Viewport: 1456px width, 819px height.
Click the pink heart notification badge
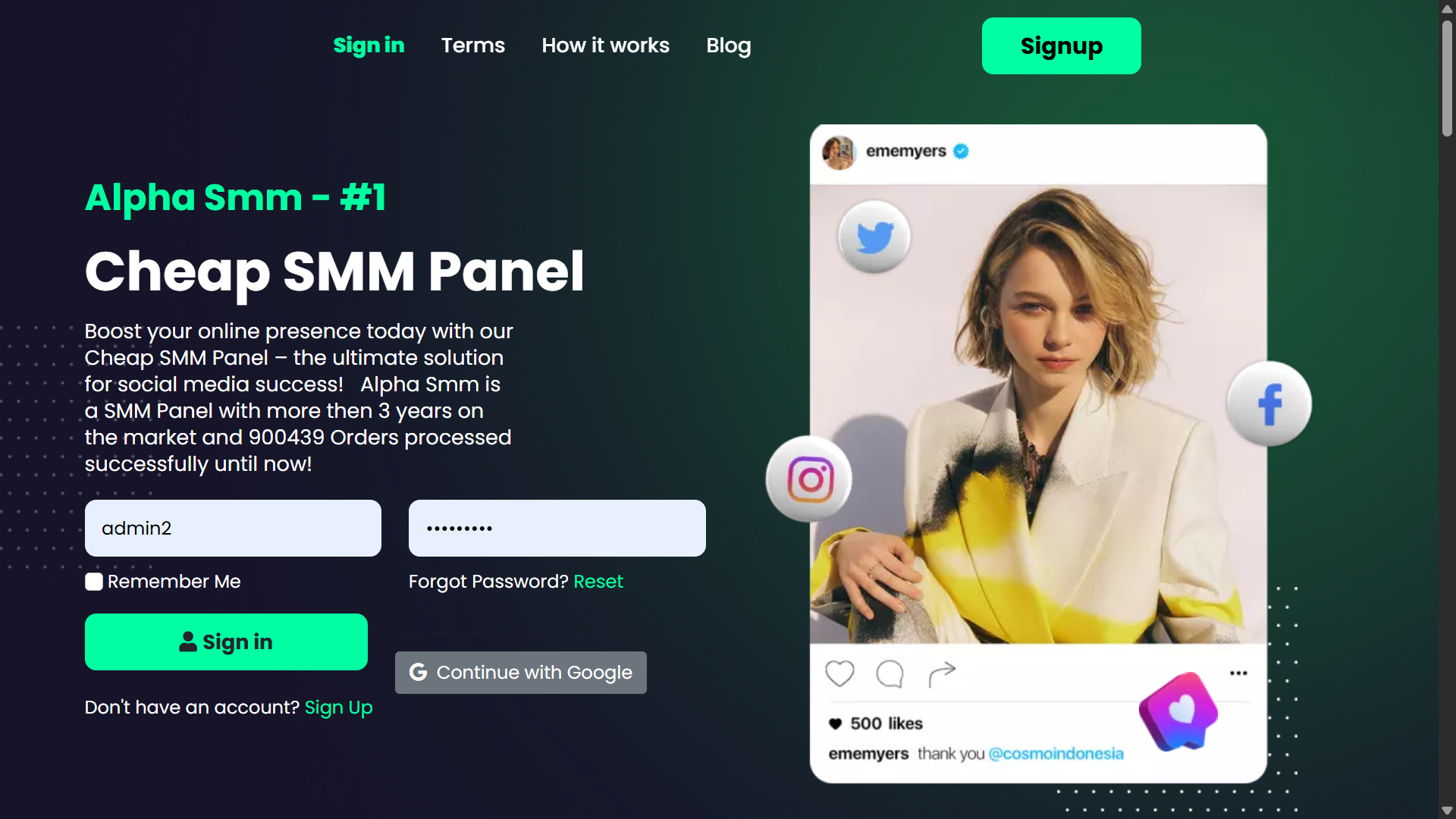(x=1178, y=711)
